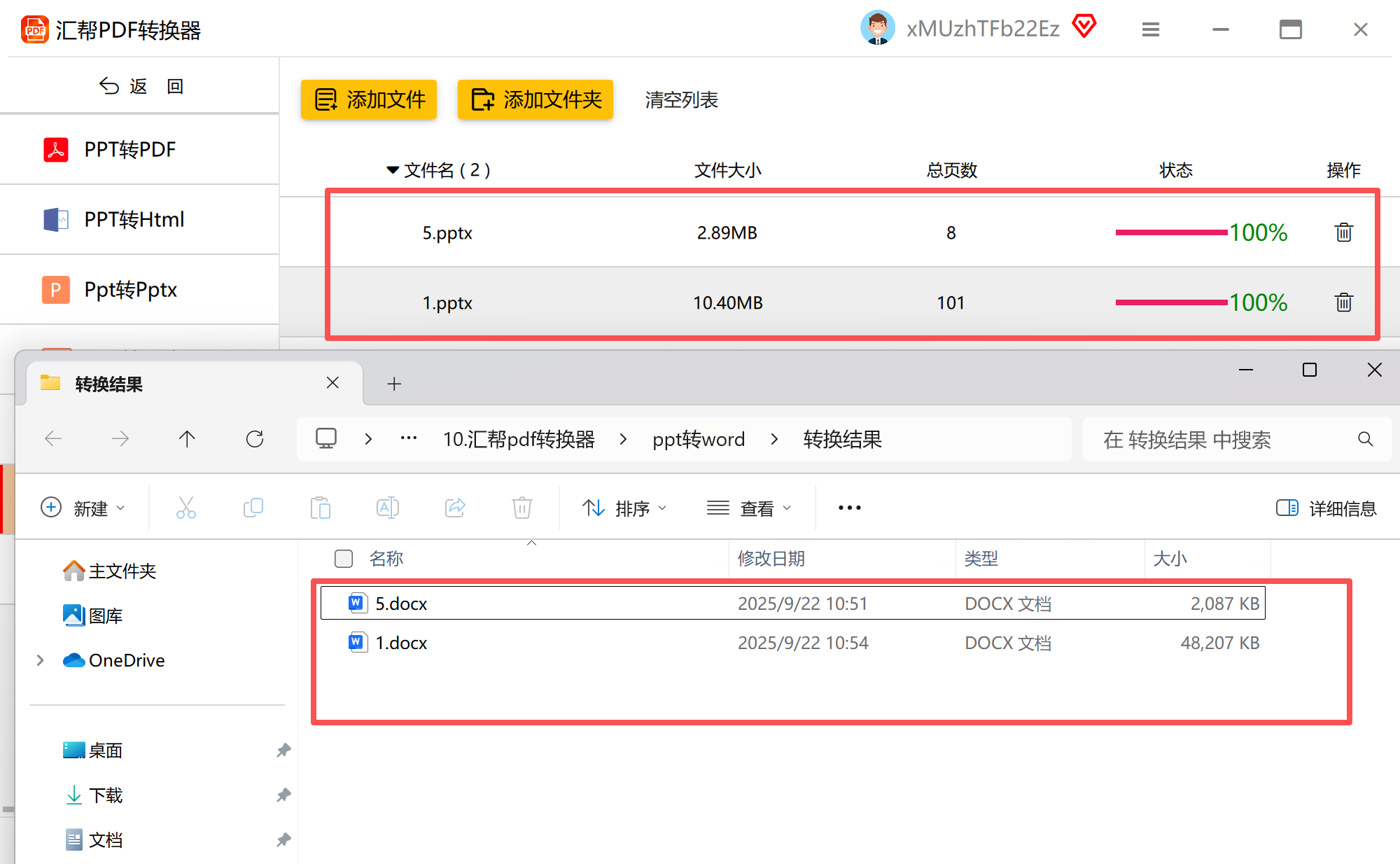Select PPT转Html in the sidebar
Screen dimensions: 1400x864
(x=133, y=220)
